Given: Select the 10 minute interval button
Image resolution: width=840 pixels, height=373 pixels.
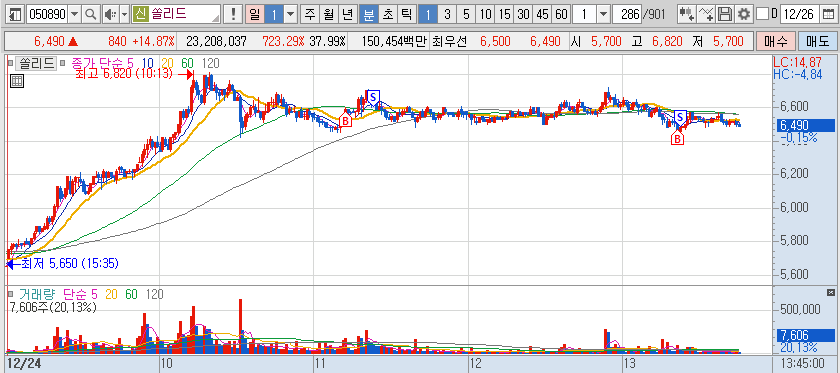Looking at the screenshot, I should 485,14.
